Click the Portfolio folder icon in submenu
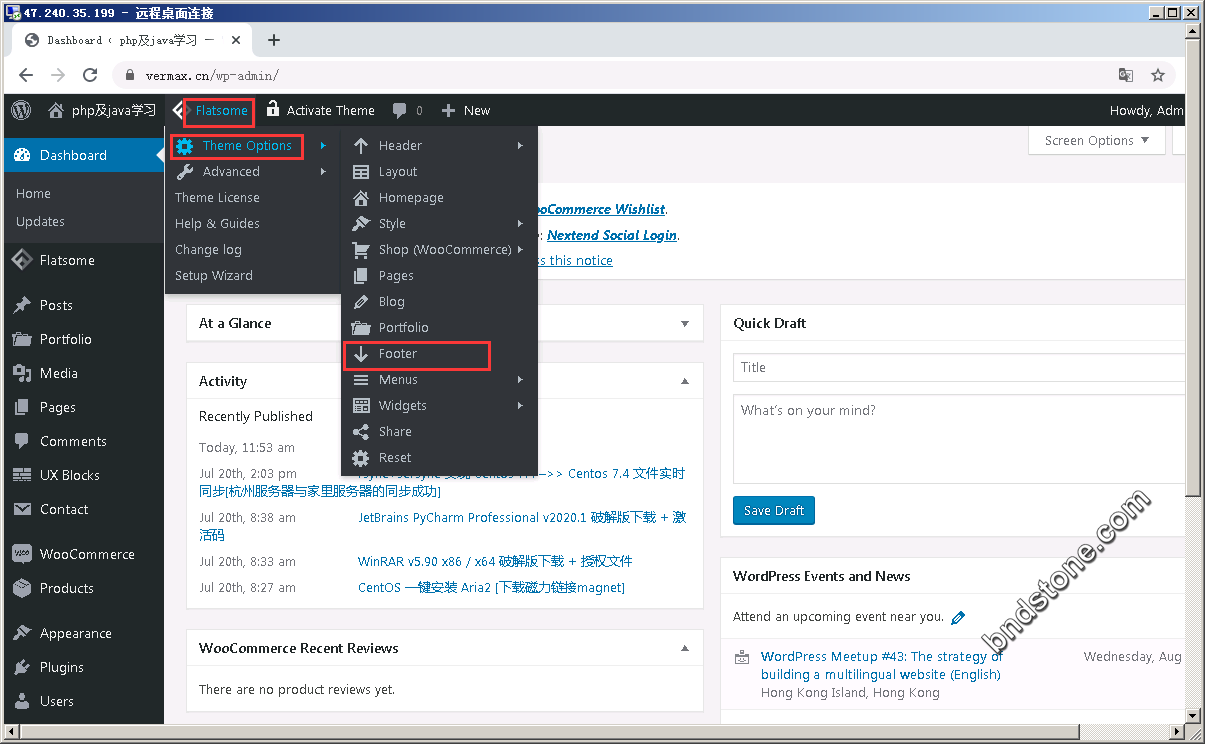The width and height of the screenshot is (1205, 744). pyautogui.click(x=361, y=328)
